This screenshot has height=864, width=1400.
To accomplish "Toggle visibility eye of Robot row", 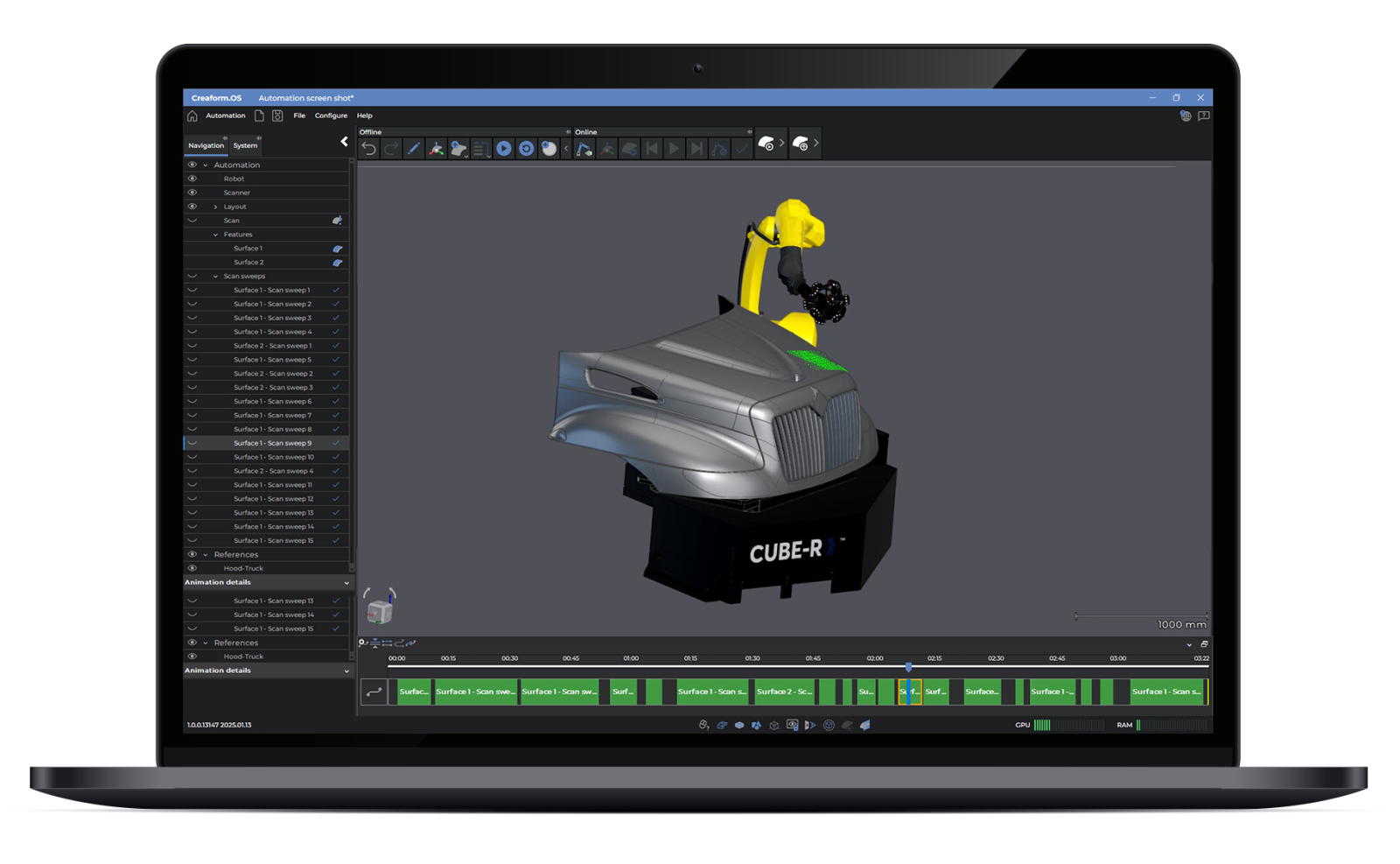I will (192, 179).
